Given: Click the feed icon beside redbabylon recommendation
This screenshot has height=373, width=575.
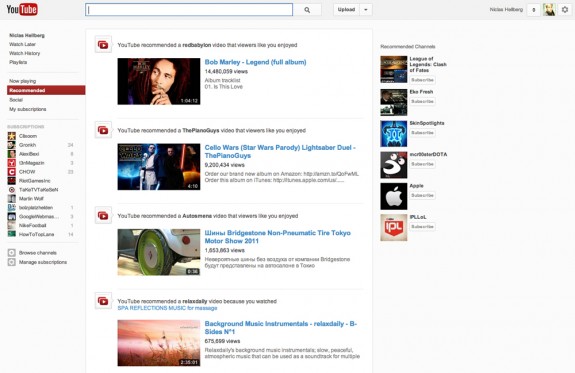Looking at the screenshot, I should click(x=103, y=45).
